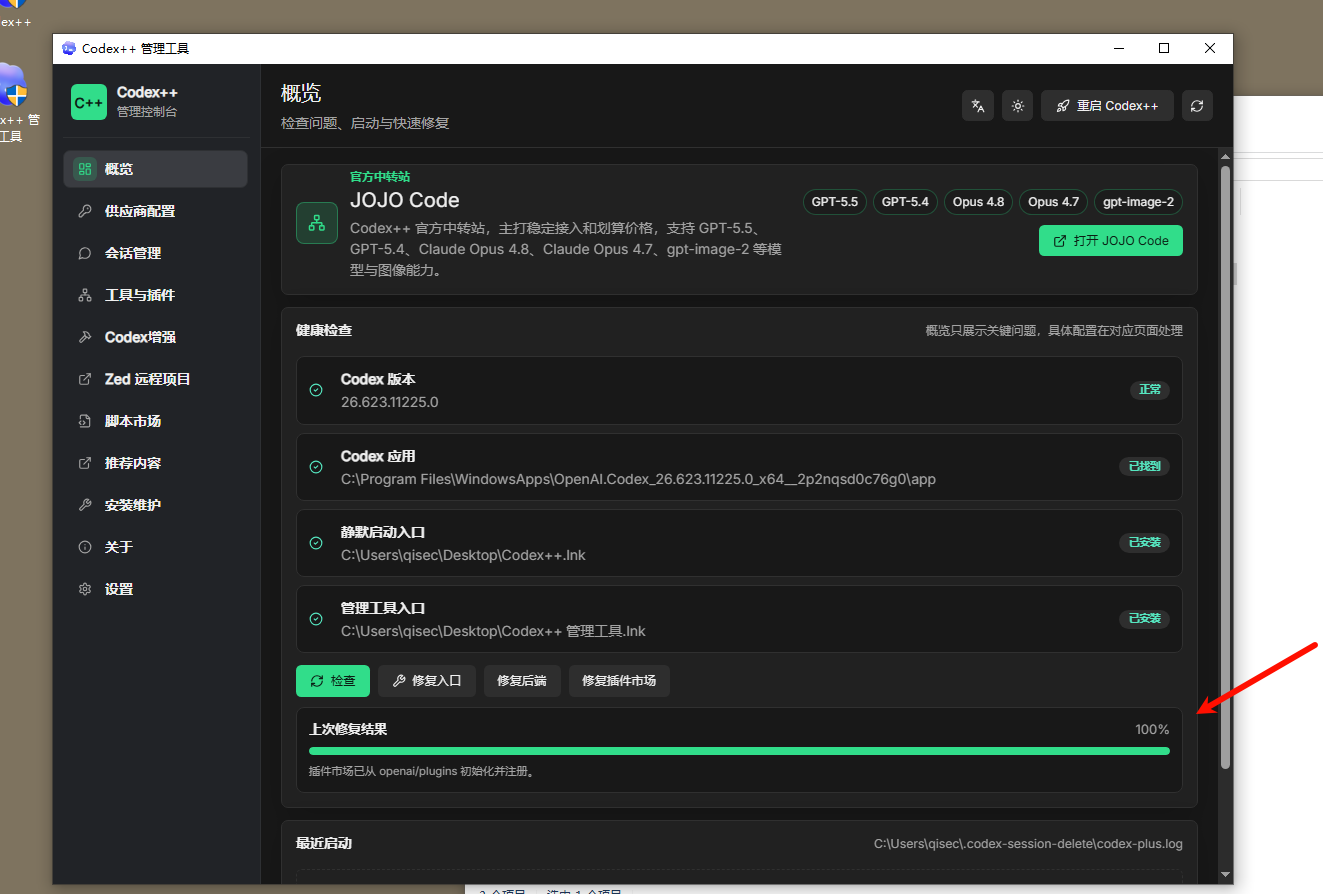Click the JOJO Code network icon
This screenshot has width=1323, height=894.
point(317,223)
